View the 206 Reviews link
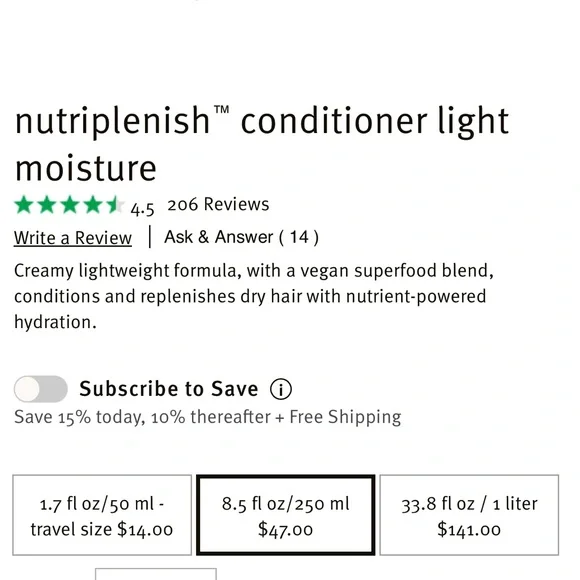This screenshot has width=580, height=580. coord(218,205)
